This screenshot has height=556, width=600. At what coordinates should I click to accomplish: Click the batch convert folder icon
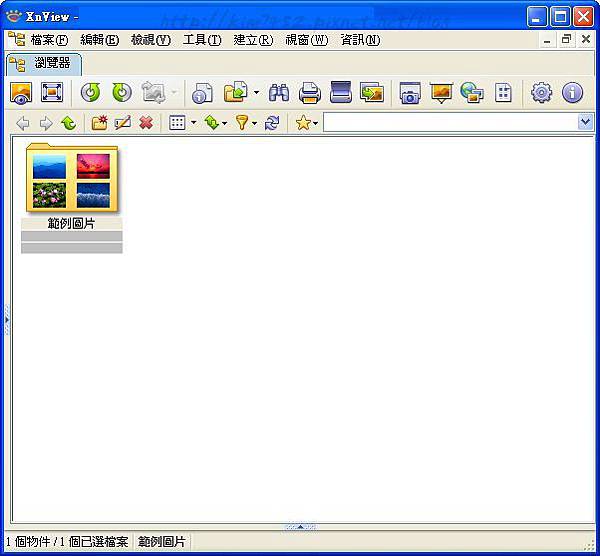[x=236, y=92]
